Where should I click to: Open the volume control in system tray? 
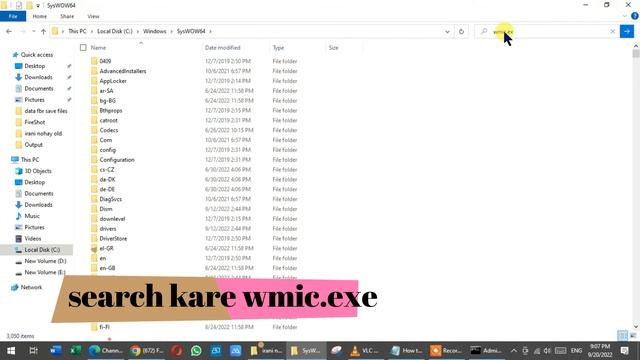click(547, 351)
